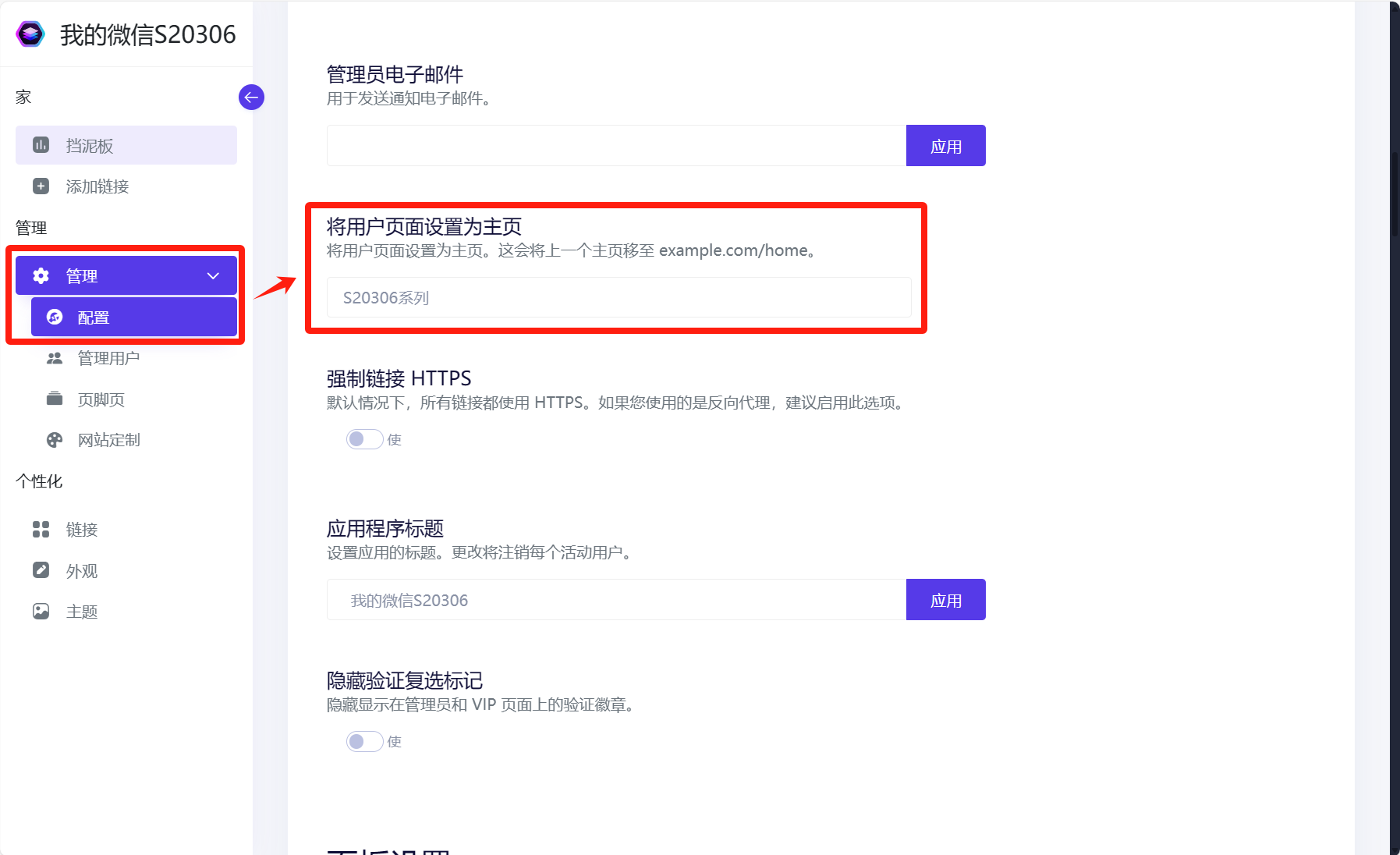
Task: Apply the 应用程序标题 change
Action: pyautogui.click(x=945, y=600)
